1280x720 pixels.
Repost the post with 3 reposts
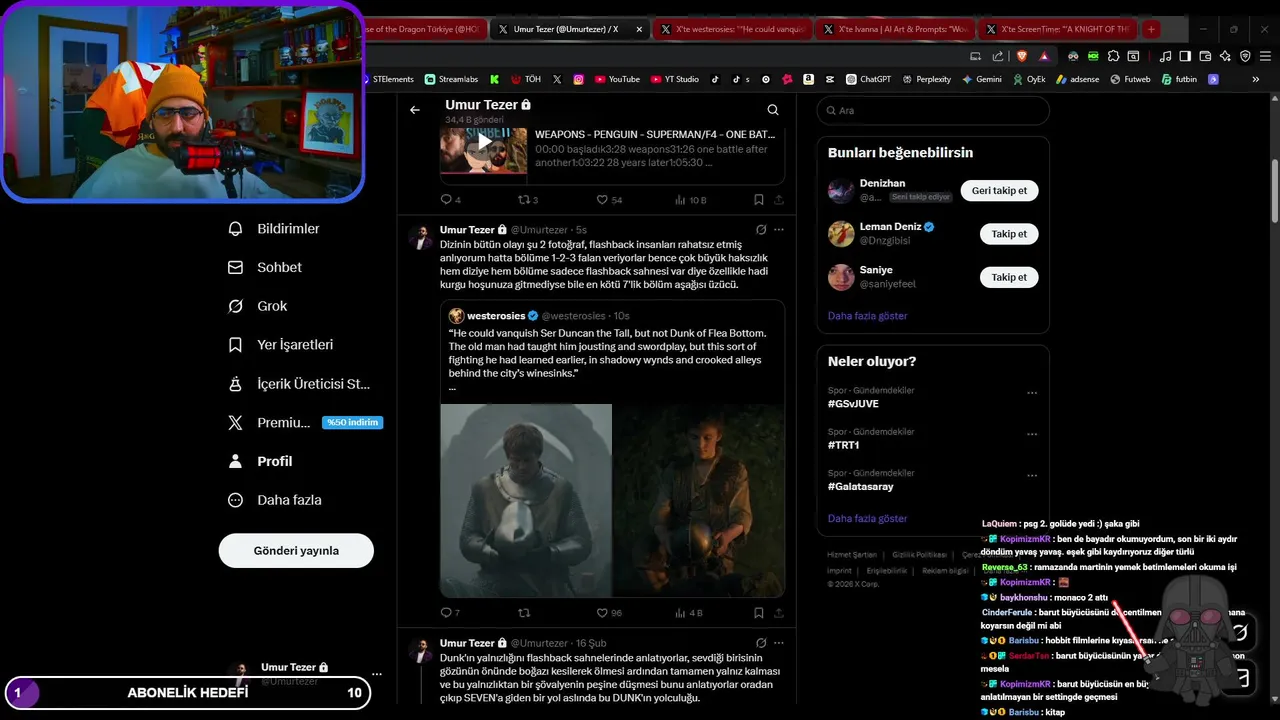coord(527,200)
